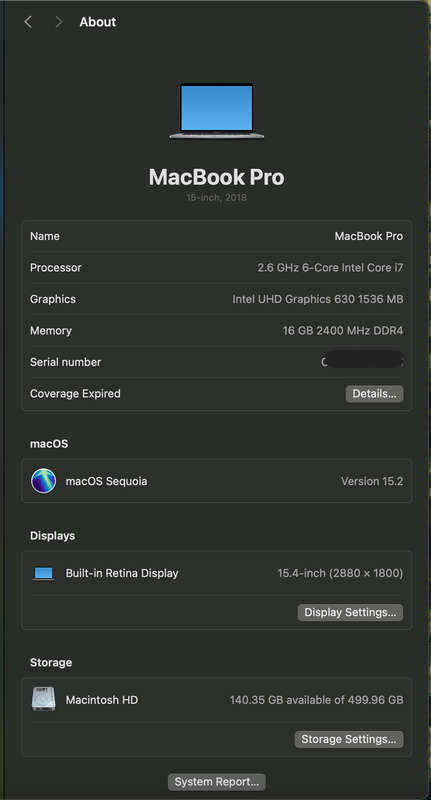The width and height of the screenshot is (431, 800).
Task: Go back with the left chevron arrow
Action: point(28,22)
